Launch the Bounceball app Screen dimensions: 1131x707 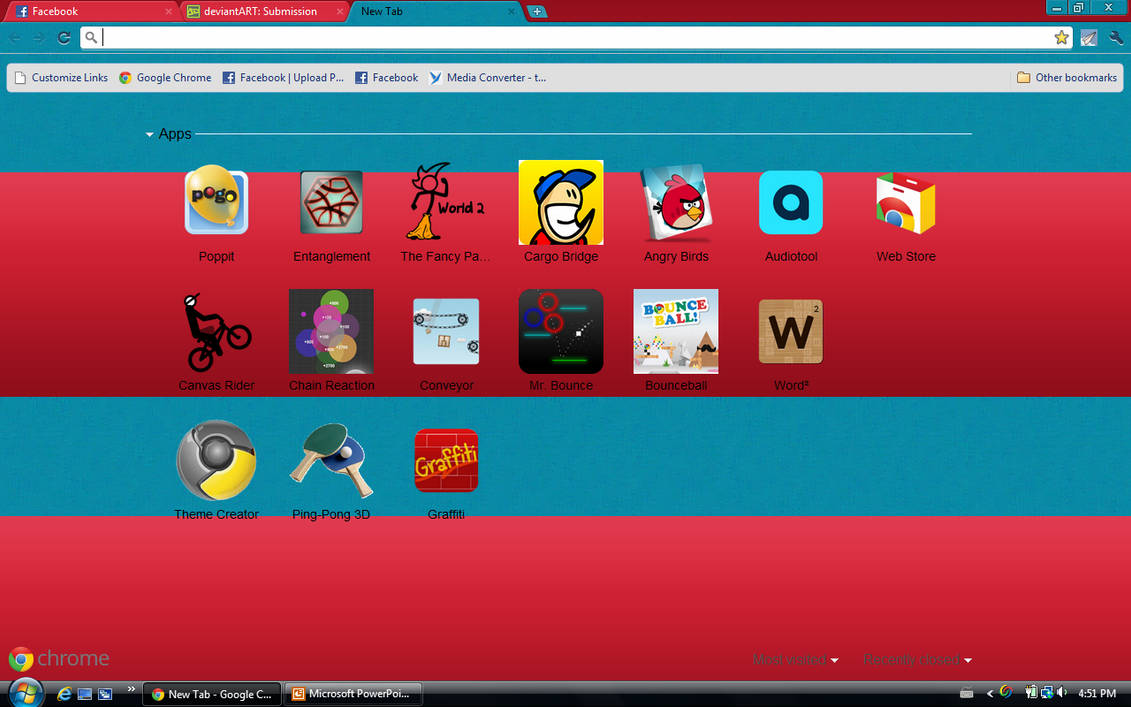tap(676, 332)
